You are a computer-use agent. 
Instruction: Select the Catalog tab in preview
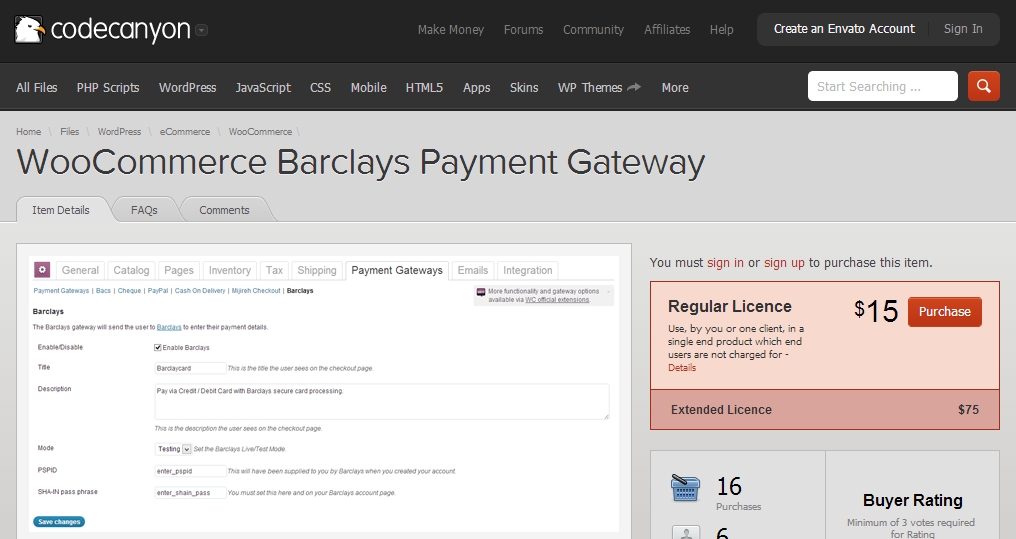(131, 270)
